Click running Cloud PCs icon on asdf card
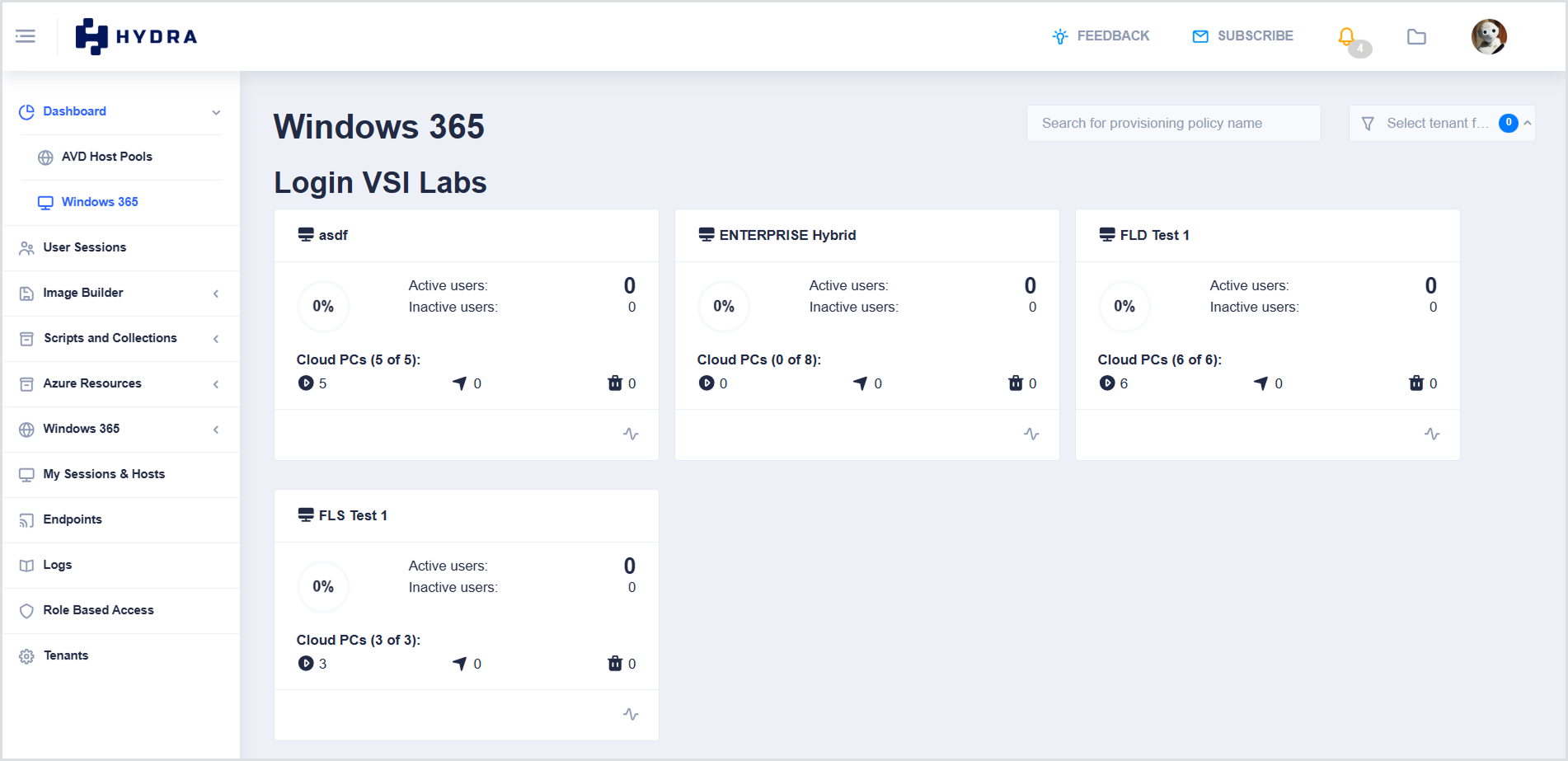The width and height of the screenshot is (1568, 761). pyautogui.click(x=306, y=383)
